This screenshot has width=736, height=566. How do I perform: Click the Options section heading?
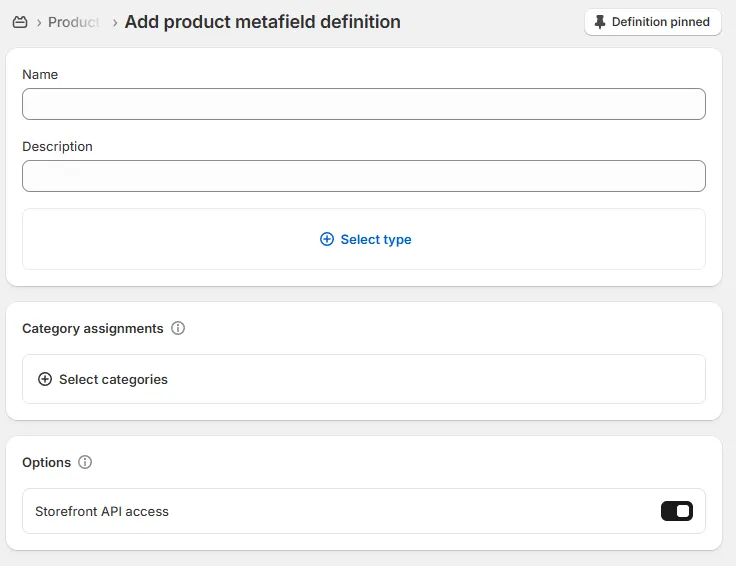tap(46, 463)
